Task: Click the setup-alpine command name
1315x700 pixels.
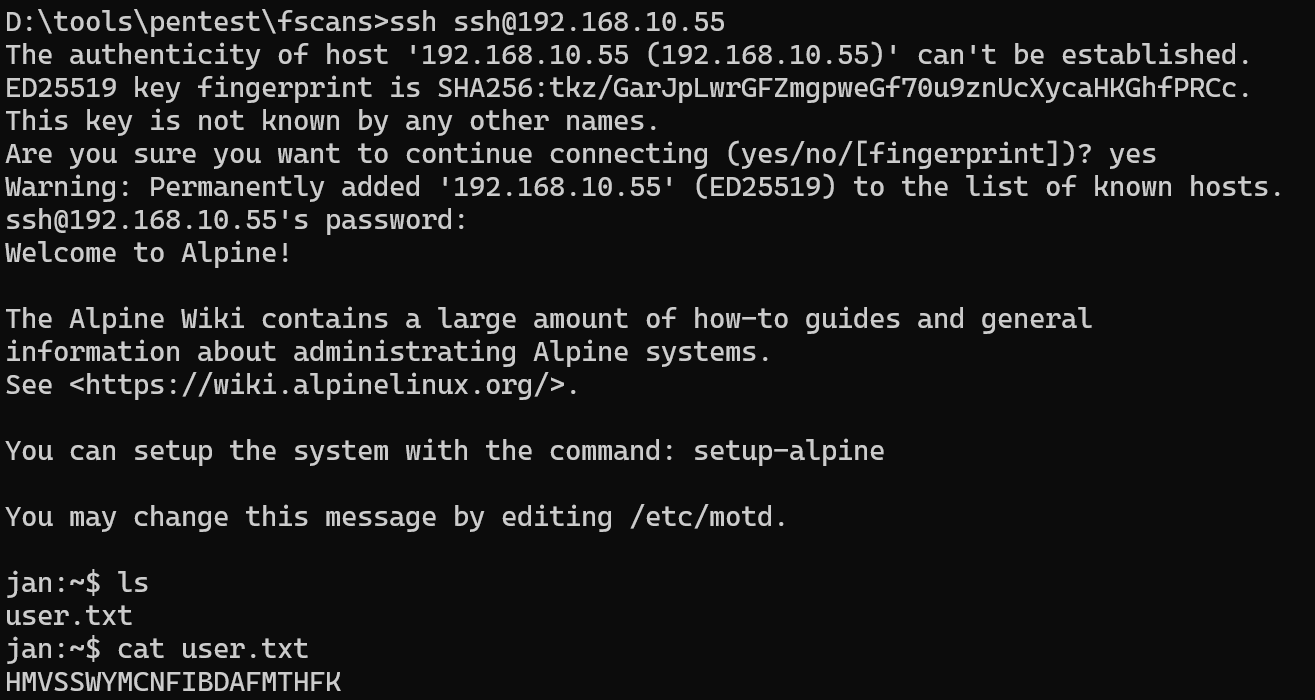Action: point(788,451)
